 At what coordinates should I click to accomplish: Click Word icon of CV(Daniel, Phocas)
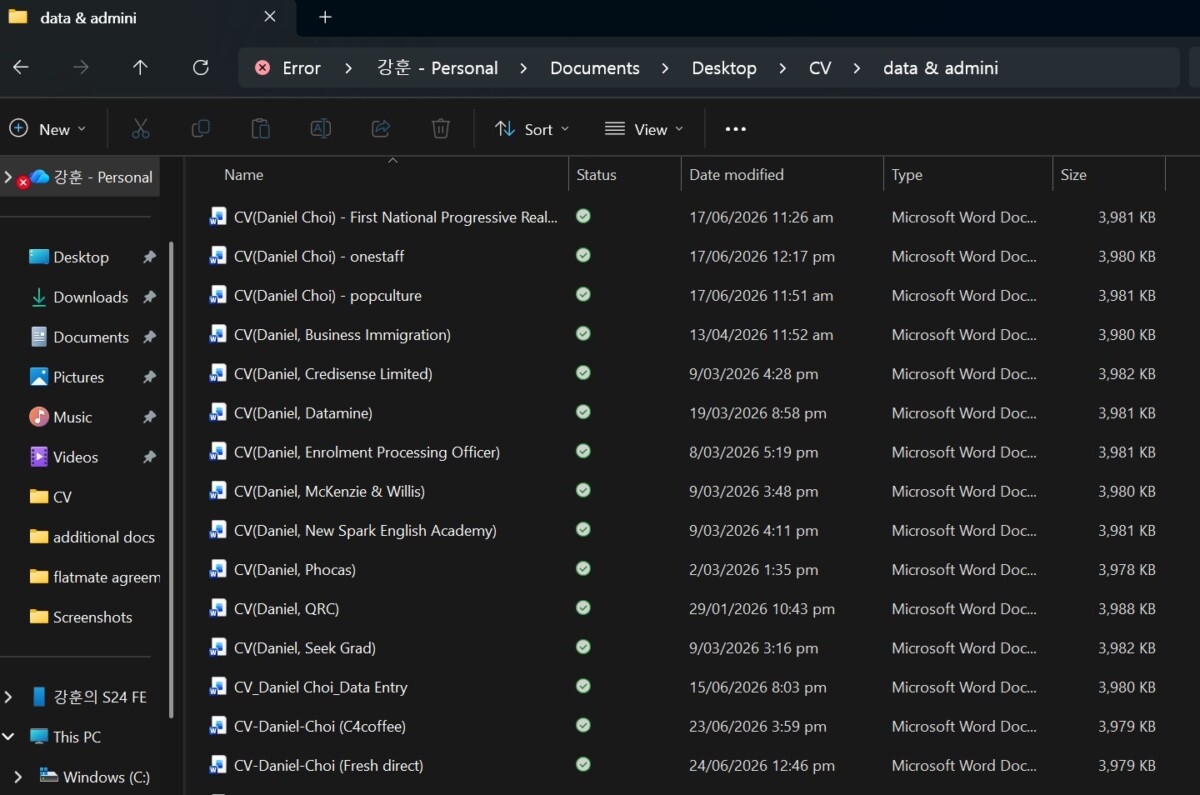(218, 569)
